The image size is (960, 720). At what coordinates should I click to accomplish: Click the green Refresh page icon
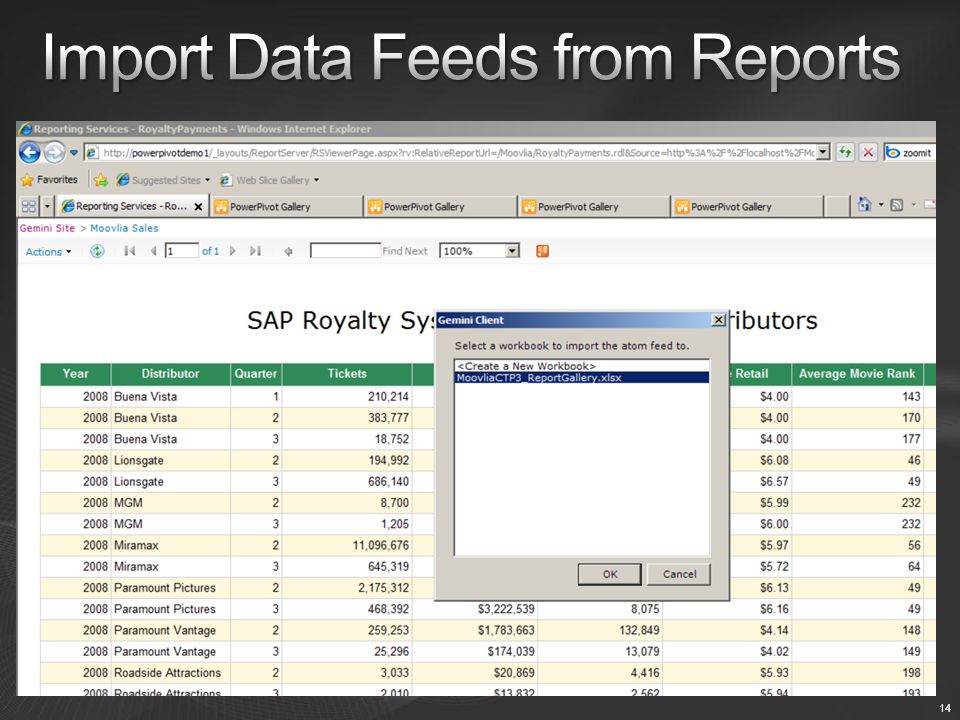[x=846, y=152]
